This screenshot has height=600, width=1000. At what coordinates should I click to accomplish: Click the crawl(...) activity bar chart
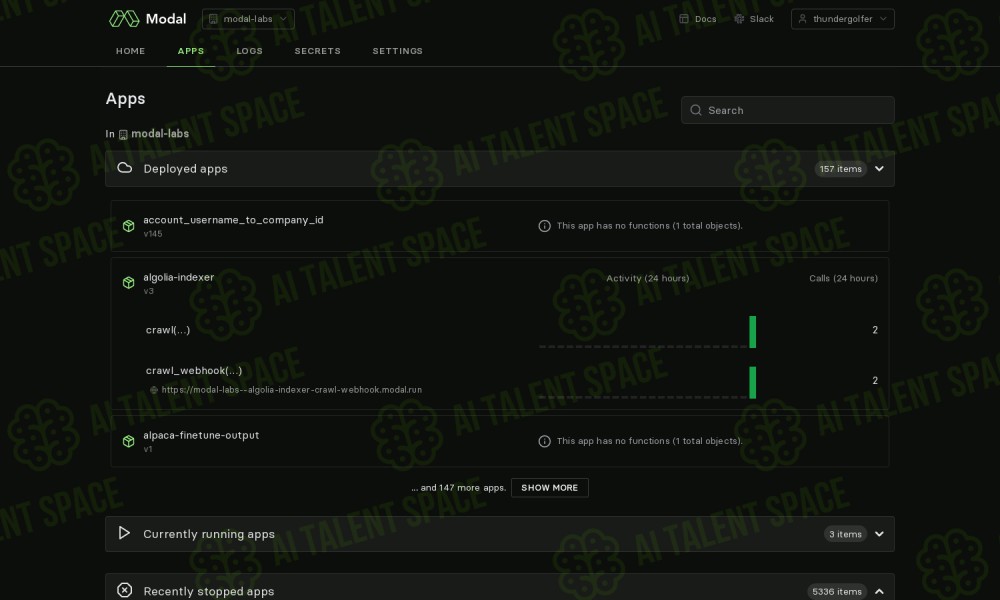pos(647,332)
